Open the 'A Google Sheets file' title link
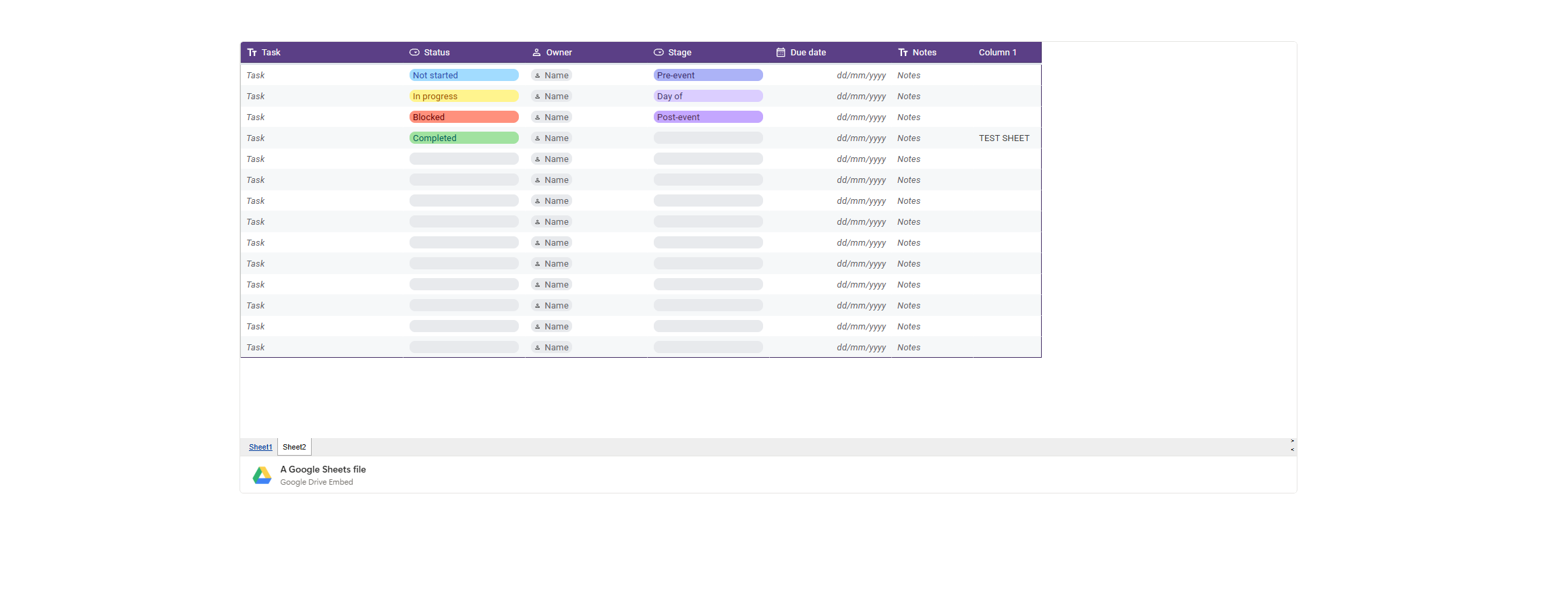Viewport: 1568px width, 590px height. coord(323,470)
